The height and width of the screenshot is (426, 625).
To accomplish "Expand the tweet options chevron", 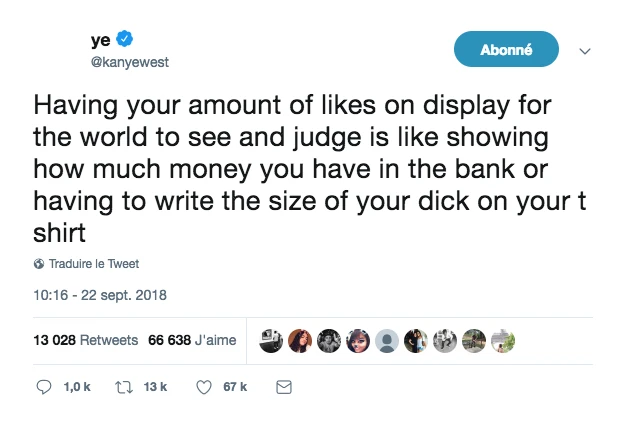I will (x=586, y=50).
